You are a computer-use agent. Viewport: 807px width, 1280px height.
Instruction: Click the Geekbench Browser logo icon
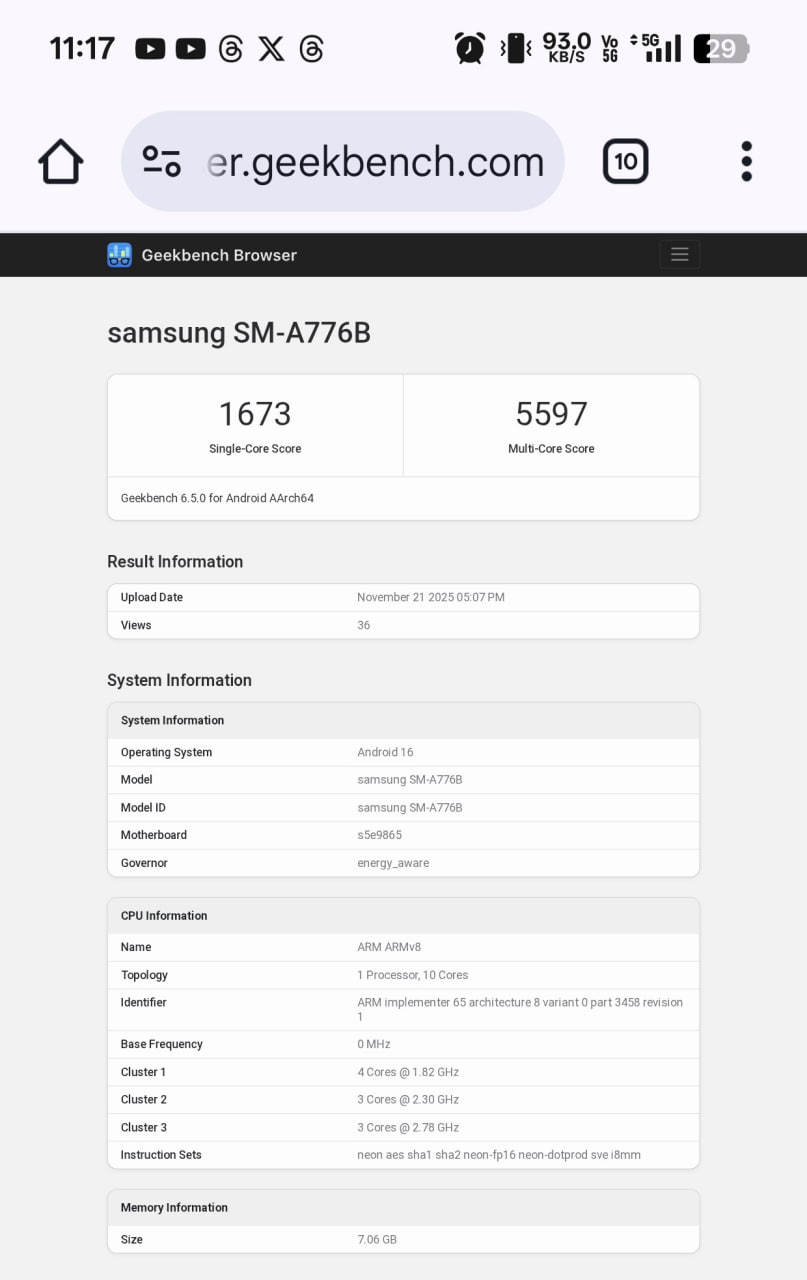pyautogui.click(x=119, y=255)
